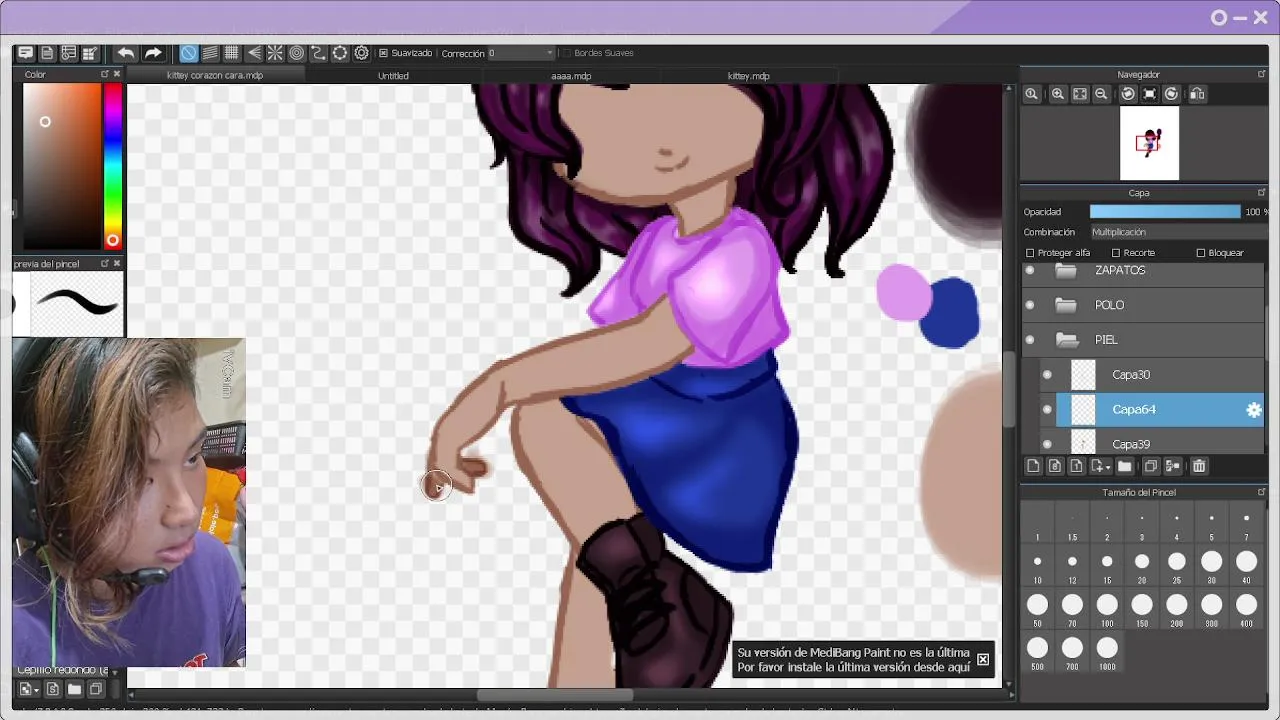Open Combinación blend mode dropdown

click(1177, 232)
